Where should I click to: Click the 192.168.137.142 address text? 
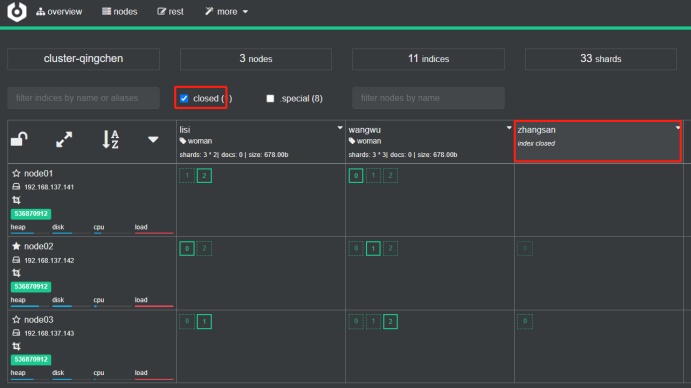click(x=49, y=261)
